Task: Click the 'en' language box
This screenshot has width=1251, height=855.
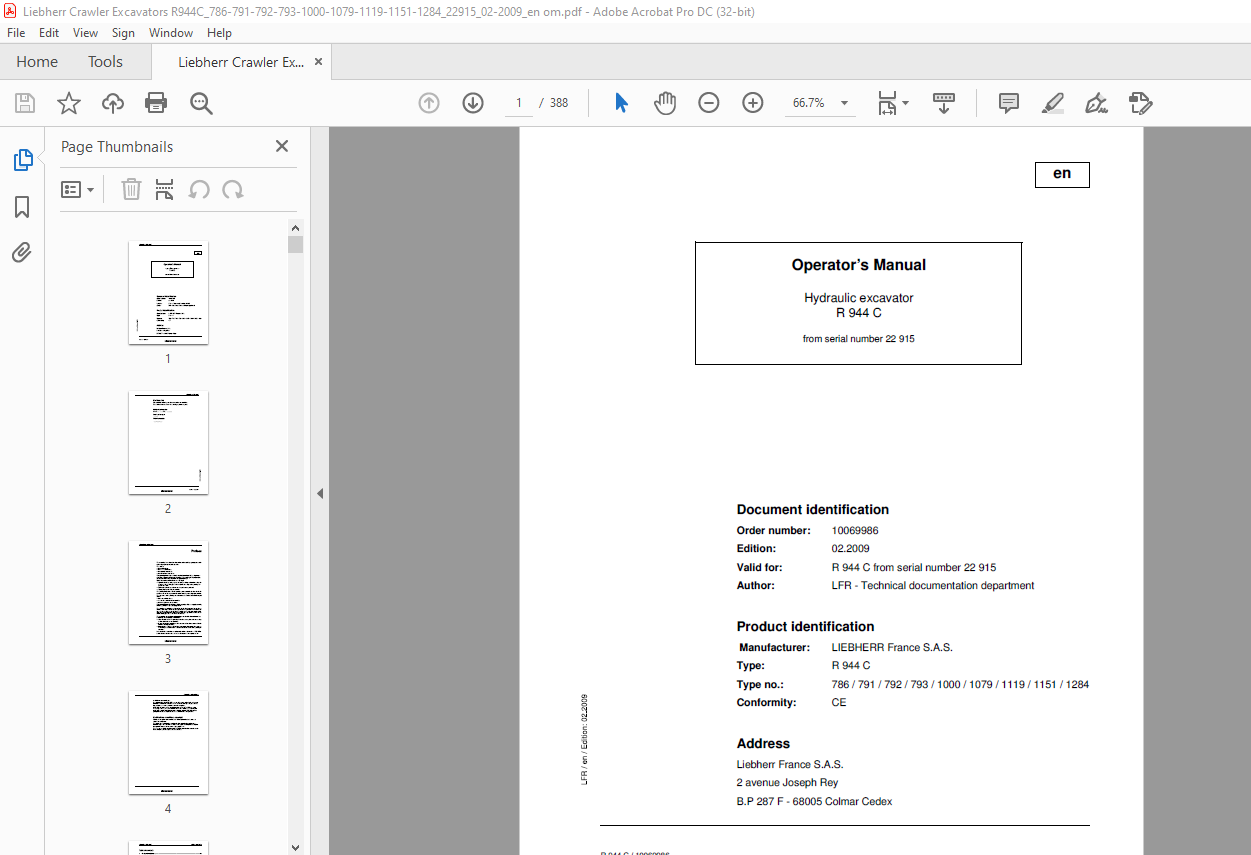Action: tap(1062, 174)
